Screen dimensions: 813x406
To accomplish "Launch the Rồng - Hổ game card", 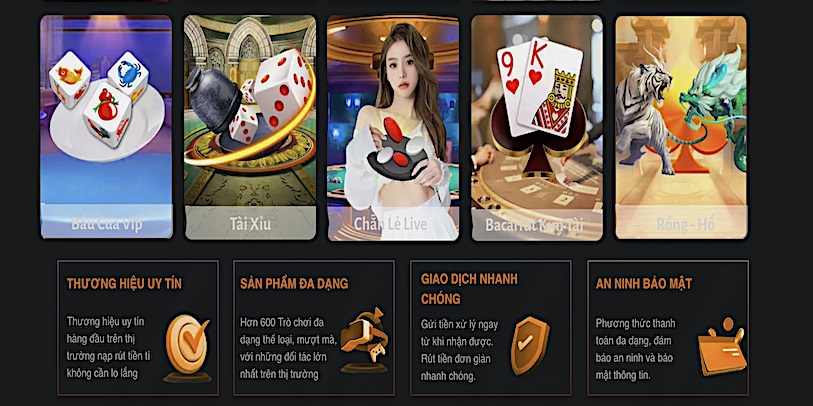I will pos(681,127).
